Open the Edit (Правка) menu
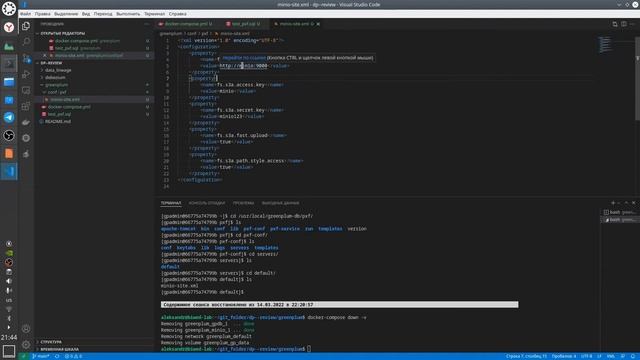This screenshot has height=360, width=640. 42,14
